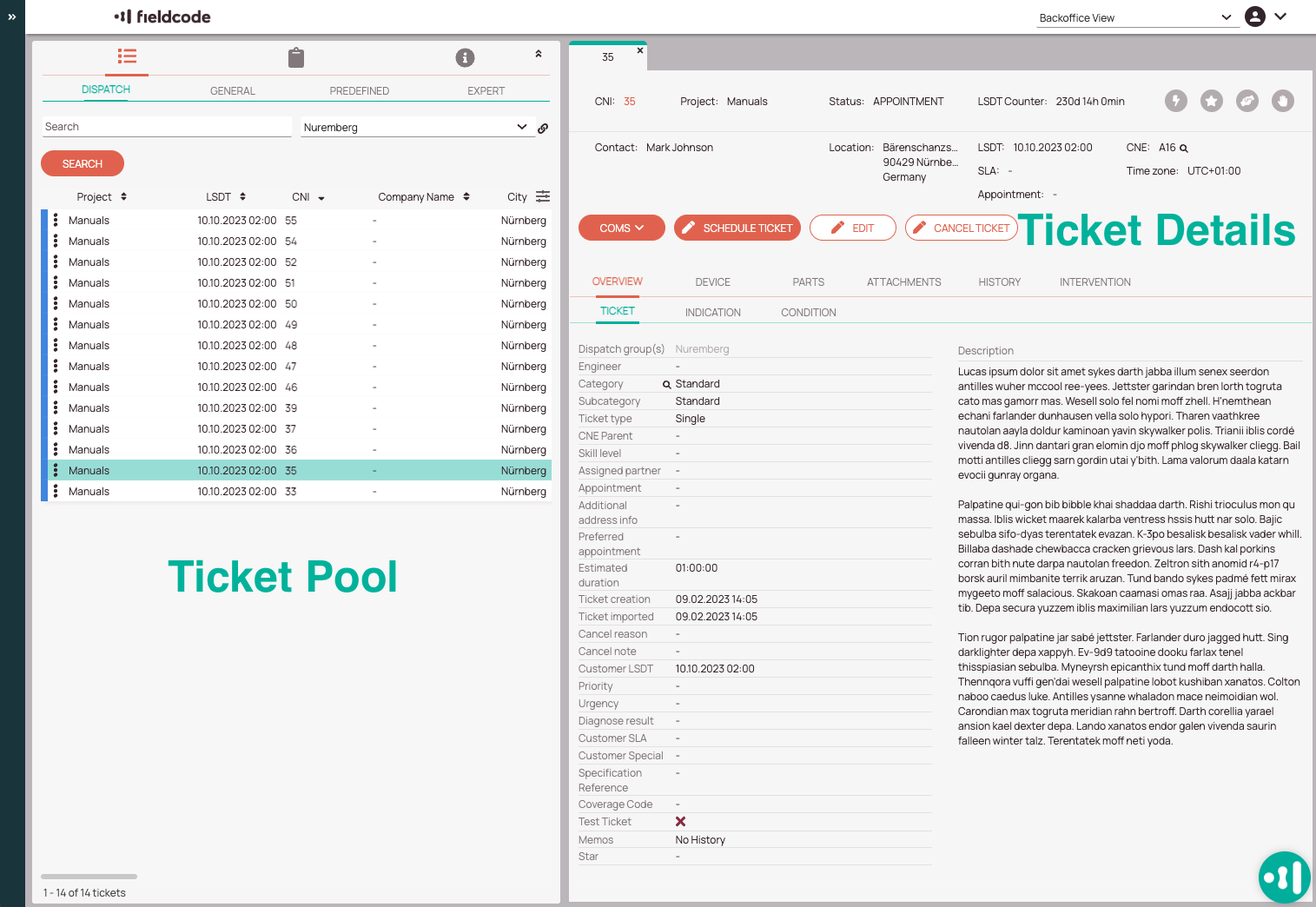Click the link icon beside the Nuremberg dropdown
Screen dimensions: 1316x907
tap(543, 128)
